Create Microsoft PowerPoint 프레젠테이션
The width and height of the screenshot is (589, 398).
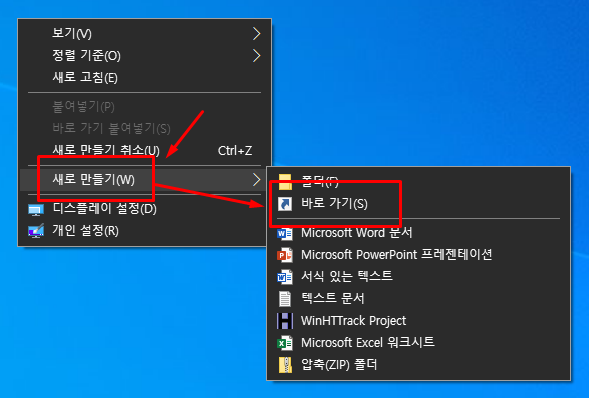coord(418,255)
